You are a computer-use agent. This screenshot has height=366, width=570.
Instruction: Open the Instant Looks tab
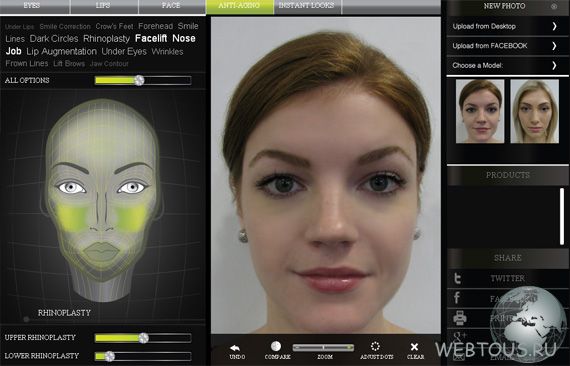coord(307,6)
